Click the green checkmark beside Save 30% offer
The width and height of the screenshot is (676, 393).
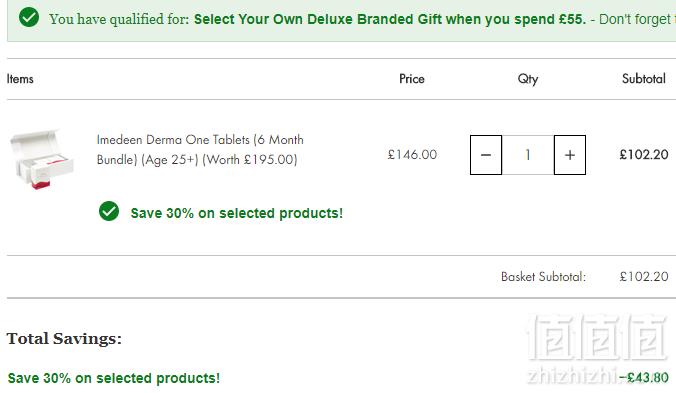coord(109,211)
